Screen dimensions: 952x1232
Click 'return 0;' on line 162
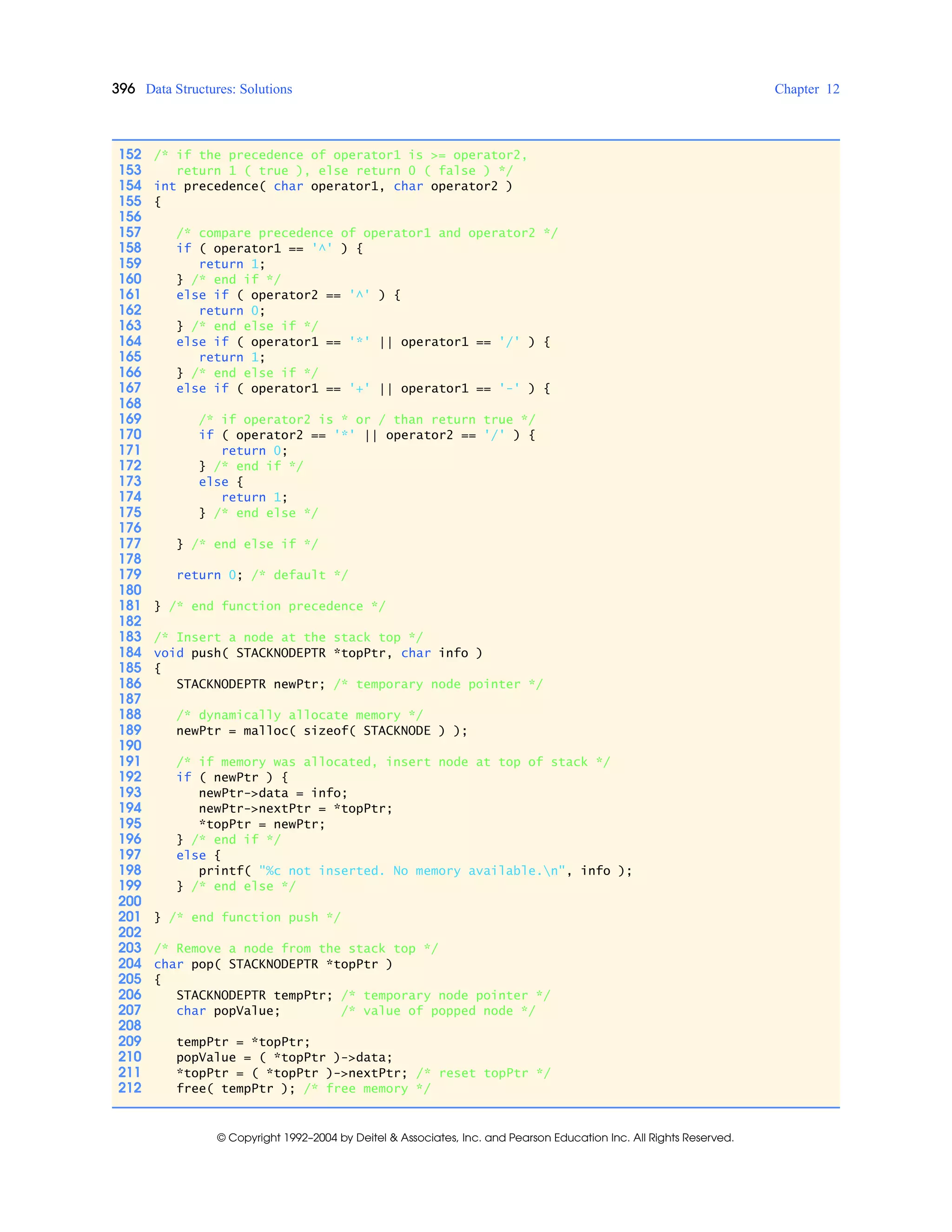click(x=232, y=311)
